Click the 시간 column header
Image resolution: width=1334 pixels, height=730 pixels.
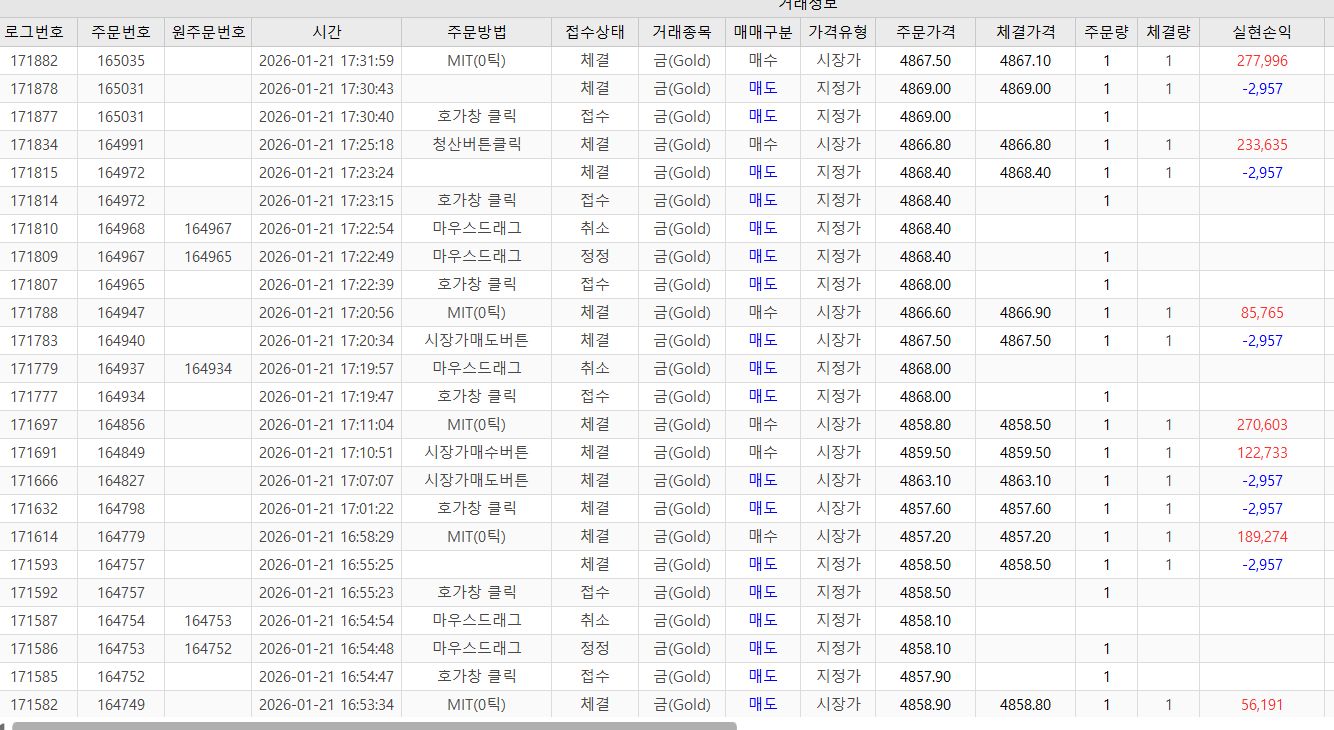tap(326, 32)
